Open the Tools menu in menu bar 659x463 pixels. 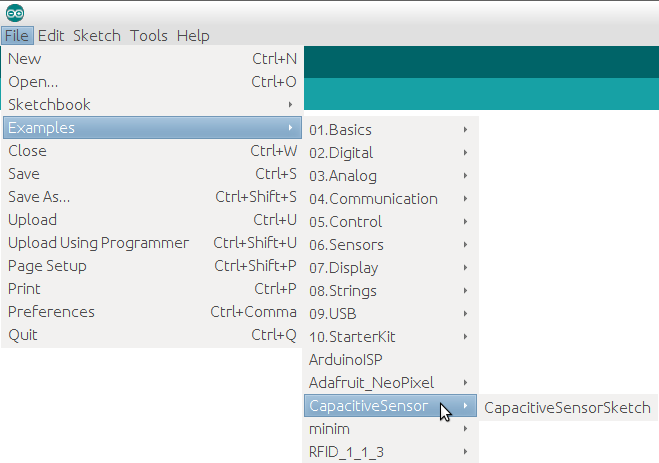coord(149,35)
